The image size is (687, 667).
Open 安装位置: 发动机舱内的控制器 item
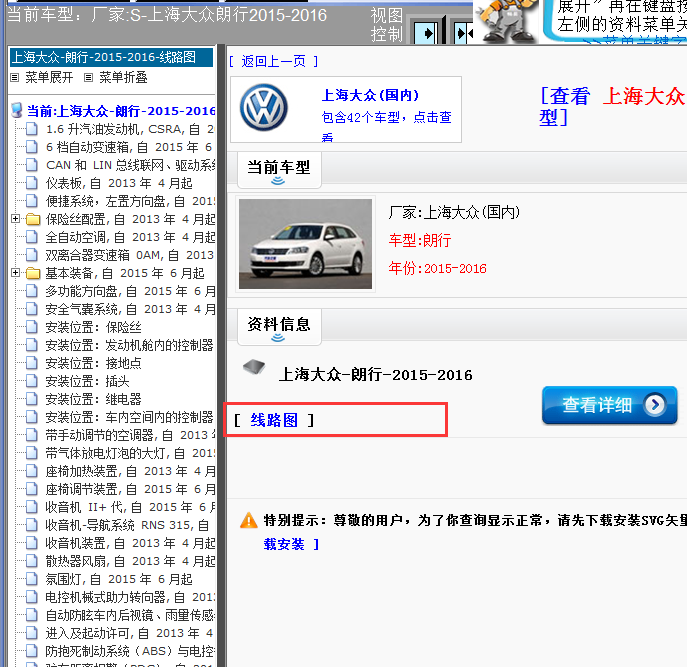point(129,345)
